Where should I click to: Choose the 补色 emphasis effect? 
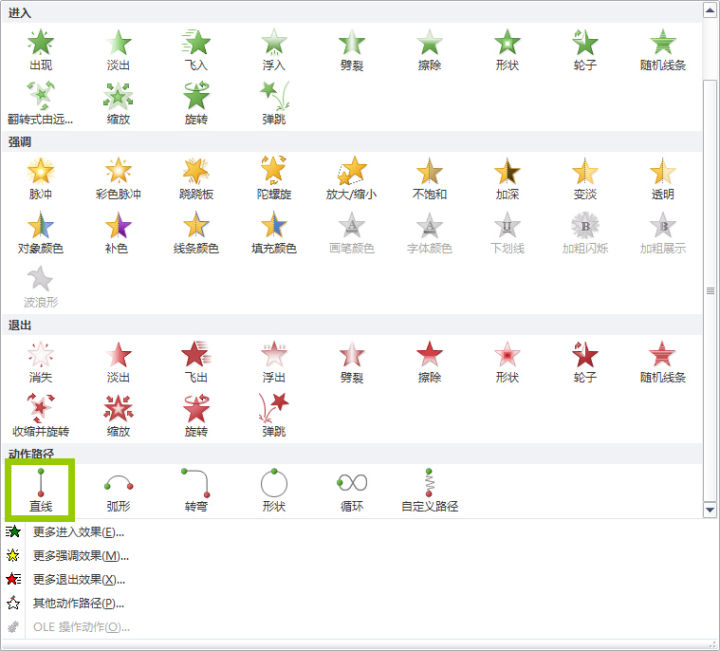pos(118,233)
